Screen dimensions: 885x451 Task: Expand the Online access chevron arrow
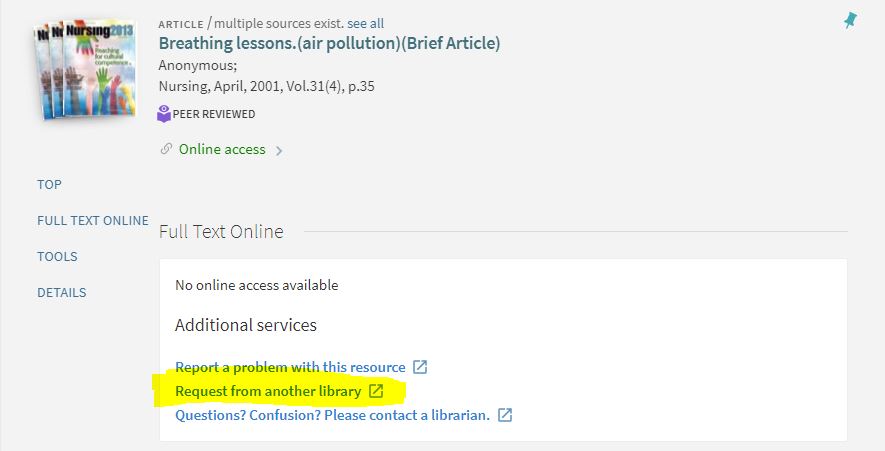pos(279,151)
